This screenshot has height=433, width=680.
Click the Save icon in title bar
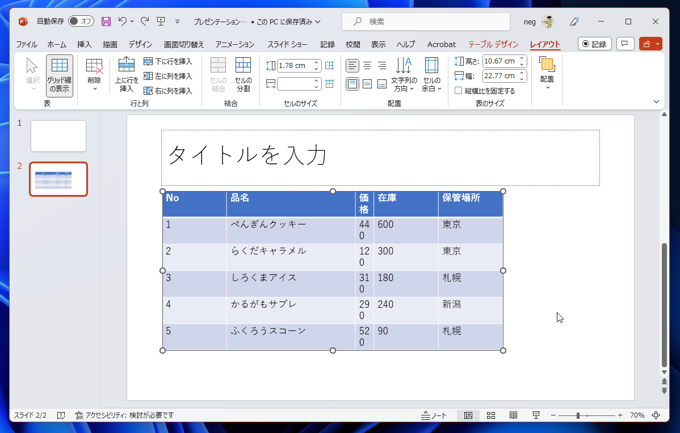[x=106, y=21]
